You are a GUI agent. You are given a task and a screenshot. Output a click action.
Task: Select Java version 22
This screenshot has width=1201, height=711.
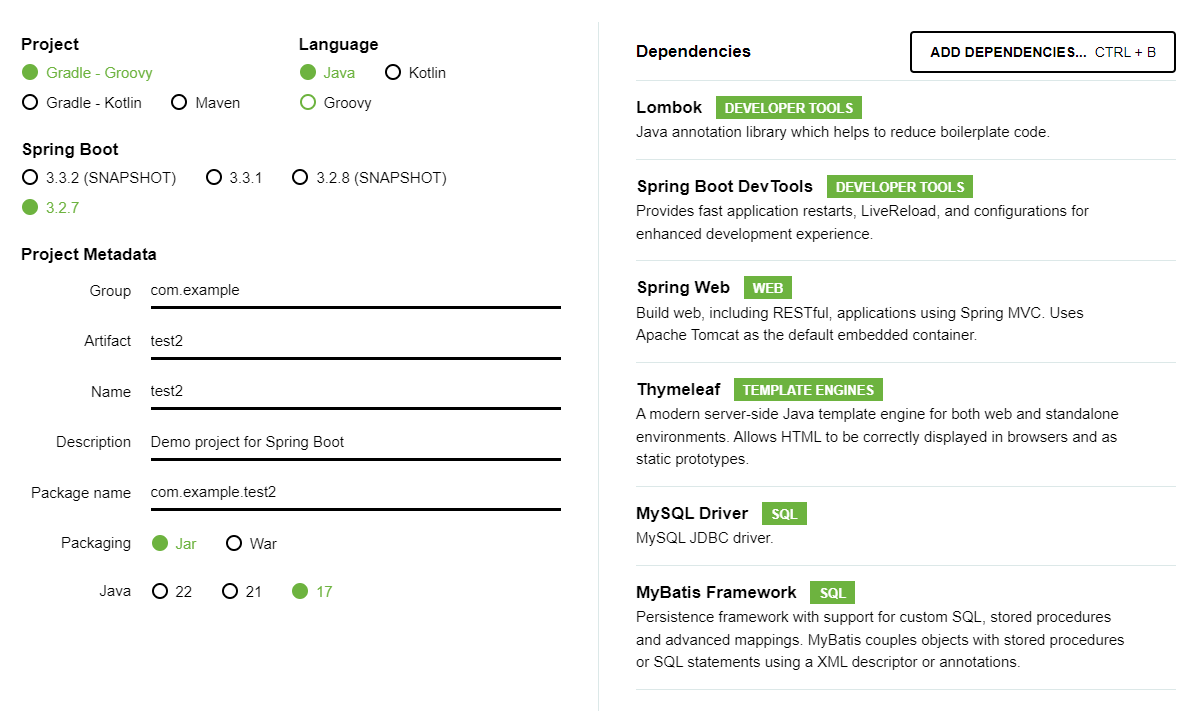click(160, 592)
